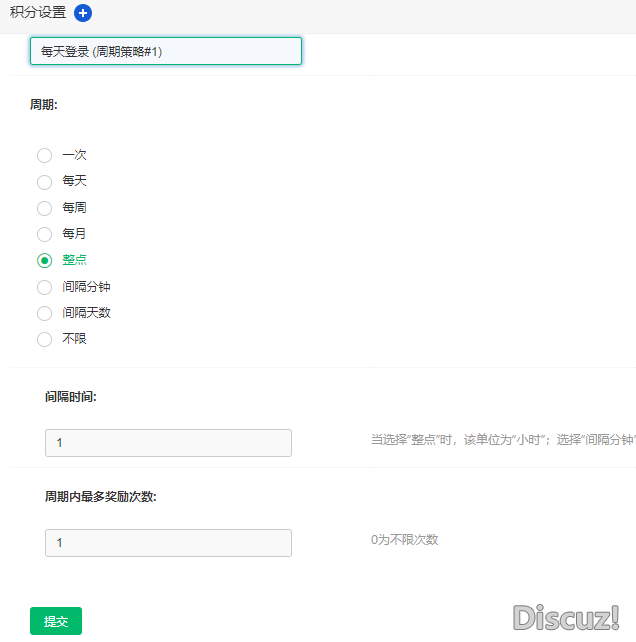Image resolution: width=636 pixels, height=642 pixels.
Task: Focus the 每天登录 (周期策略#1) name field
Action: click(166, 51)
